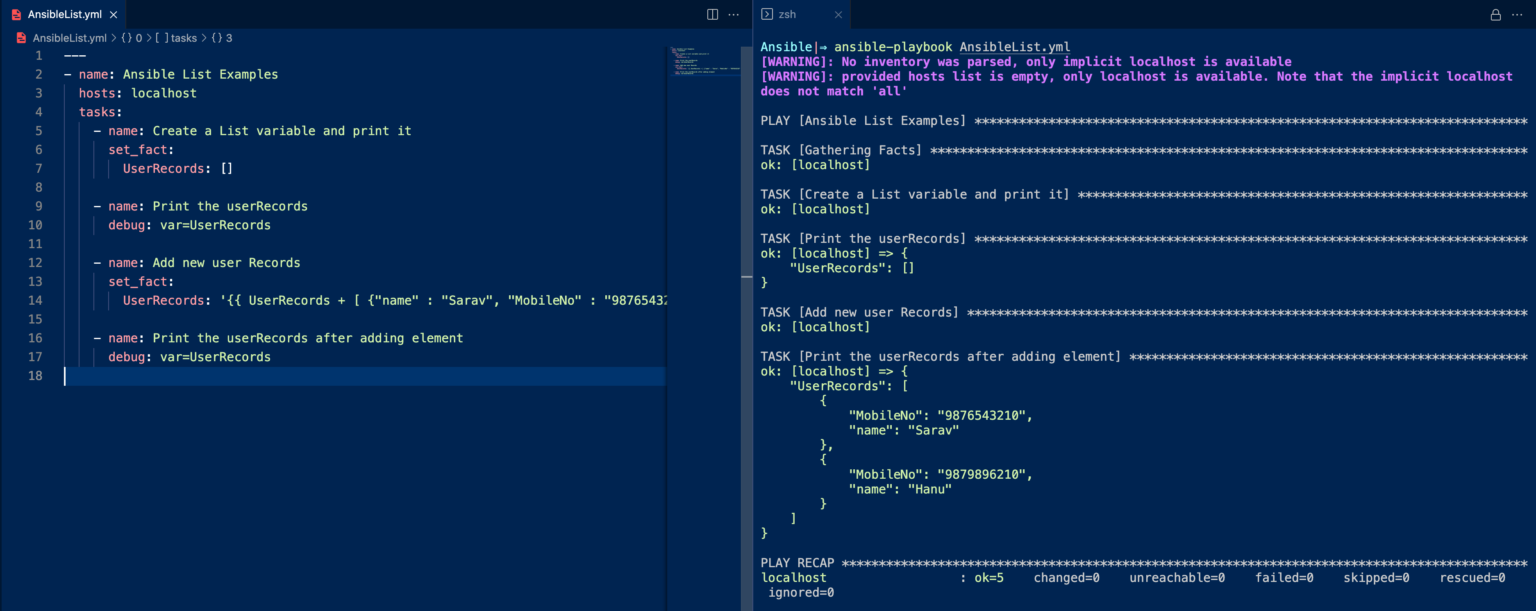Close the AnsibleList.yml editor tab
Screen dimensions: 1536x611
[113, 14]
